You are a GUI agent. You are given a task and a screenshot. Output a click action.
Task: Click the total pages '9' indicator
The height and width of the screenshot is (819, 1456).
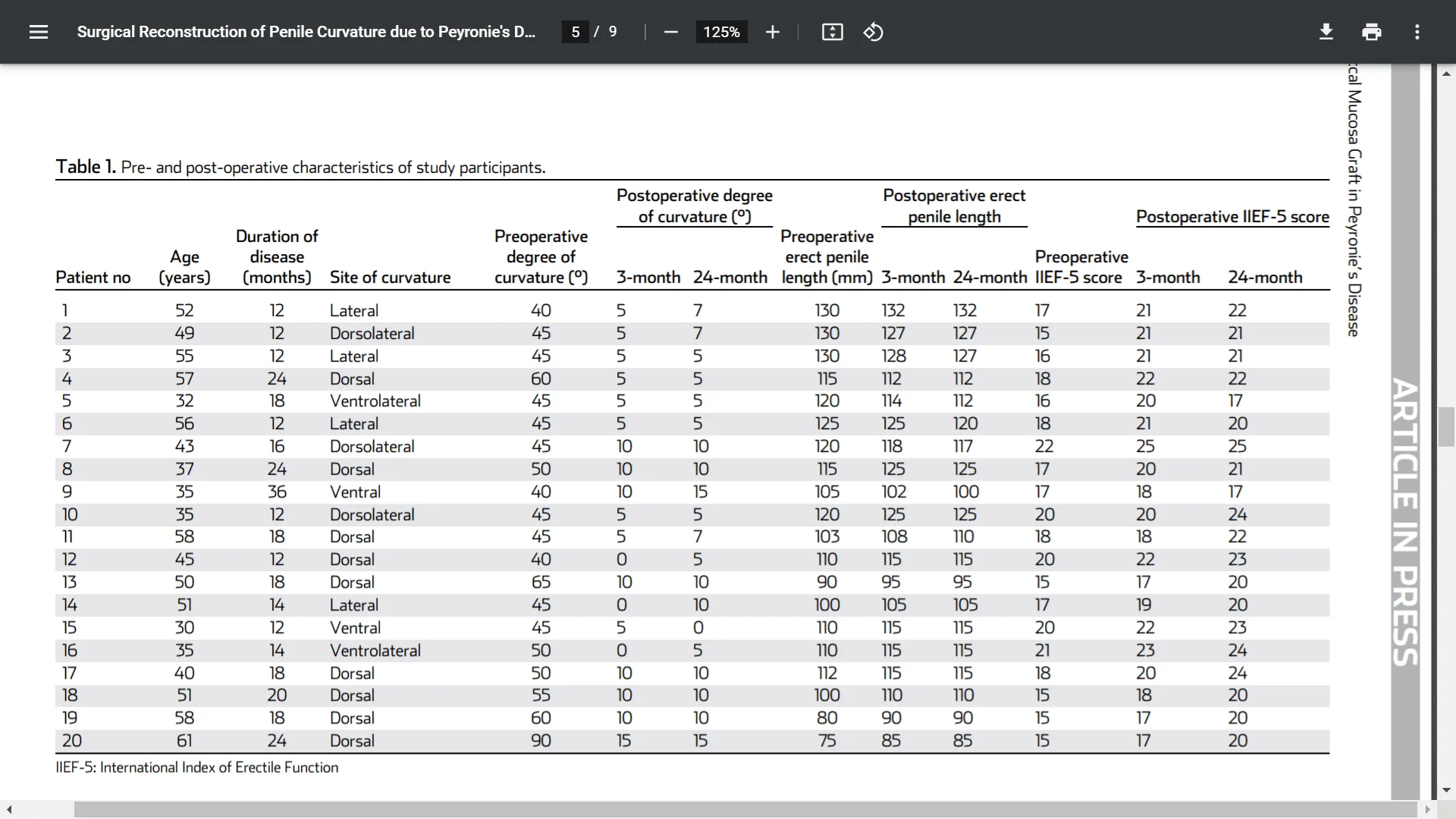pos(613,32)
